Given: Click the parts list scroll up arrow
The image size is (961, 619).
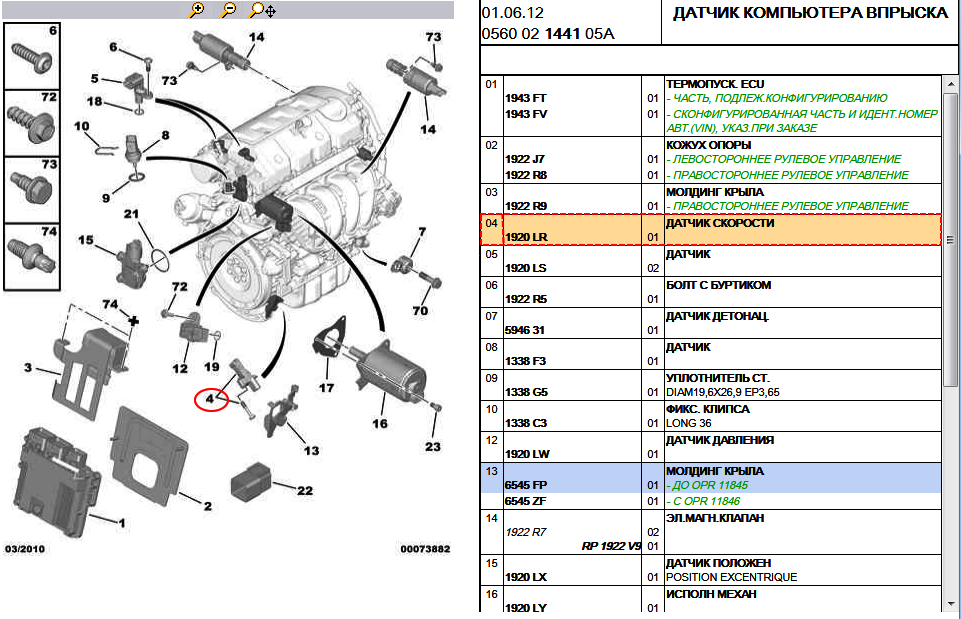Looking at the screenshot, I should tap(951, 83).
